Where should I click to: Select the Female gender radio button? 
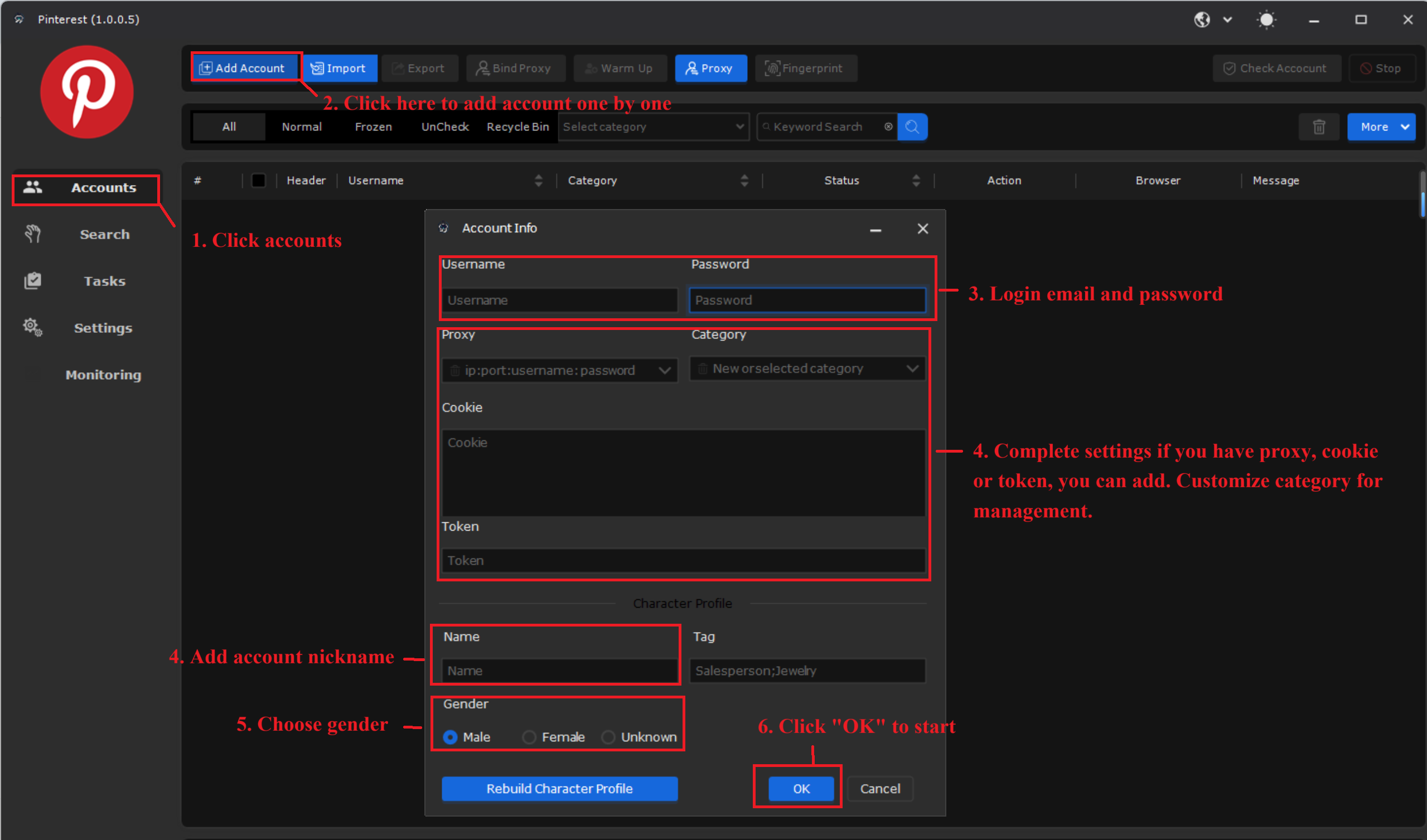[529, 737]
